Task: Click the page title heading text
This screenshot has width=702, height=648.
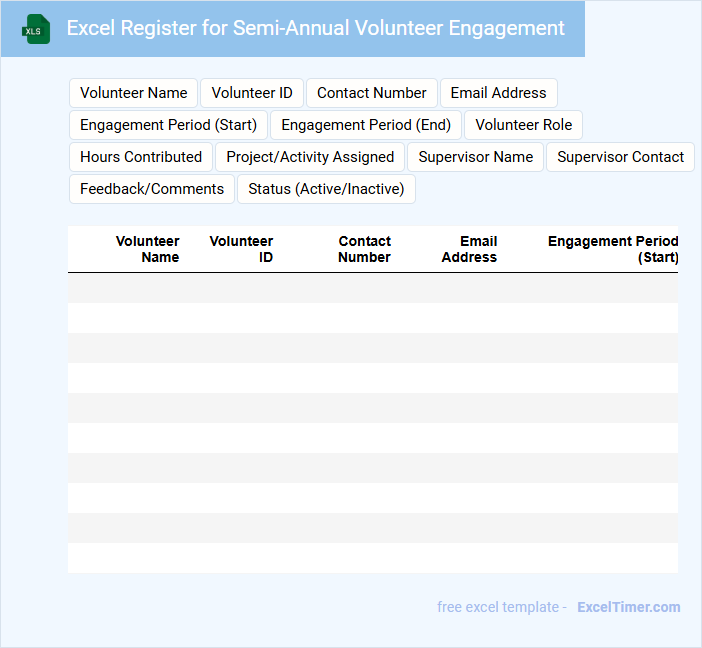Action: [x=315, y=28]
